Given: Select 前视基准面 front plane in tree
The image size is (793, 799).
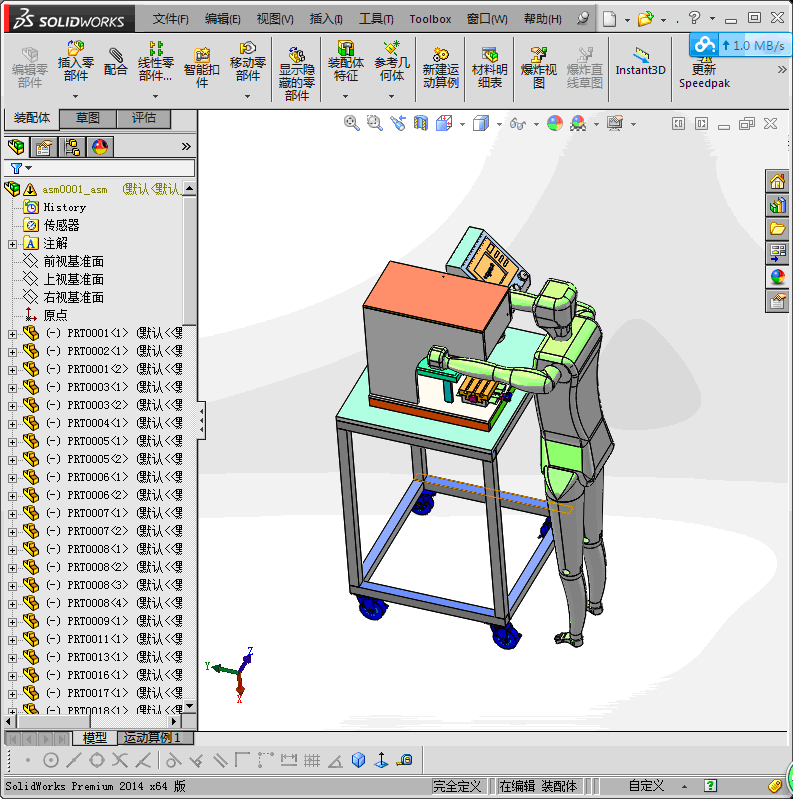Looking at the screenshot, I should pos(73,261).
